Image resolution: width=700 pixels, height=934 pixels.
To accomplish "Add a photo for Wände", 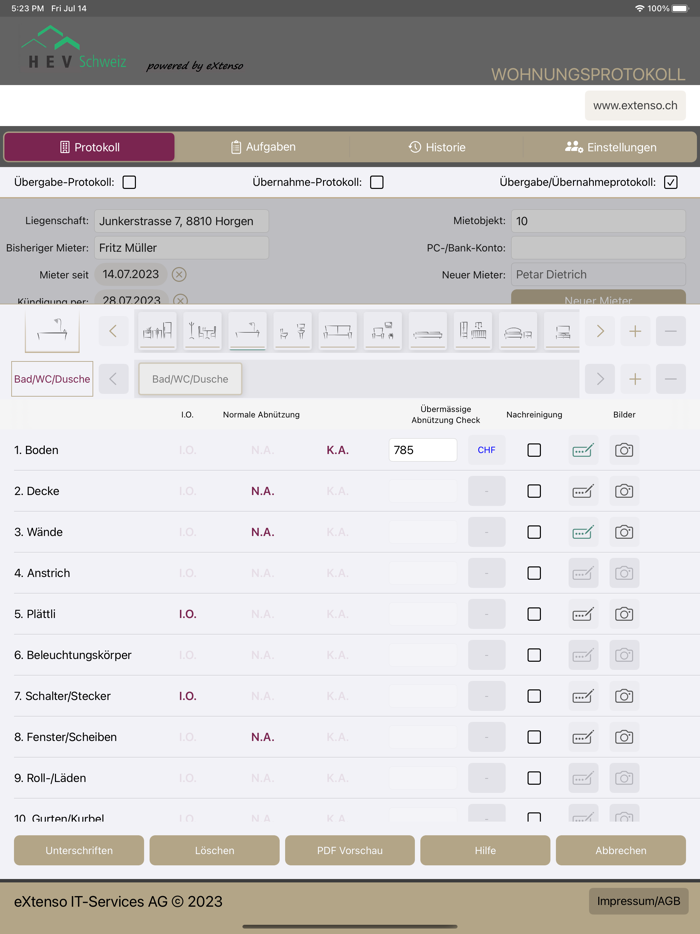I will click(x=624, y=533).
